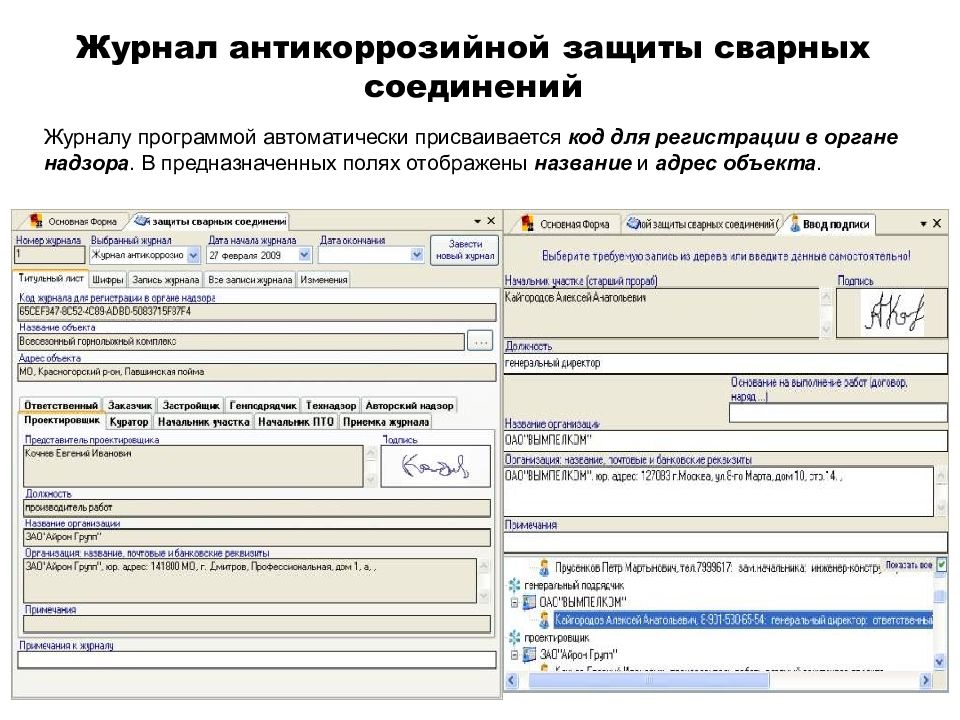Open Запись журнала tab
Screen dimensions: 960x720
click(165, 280)
